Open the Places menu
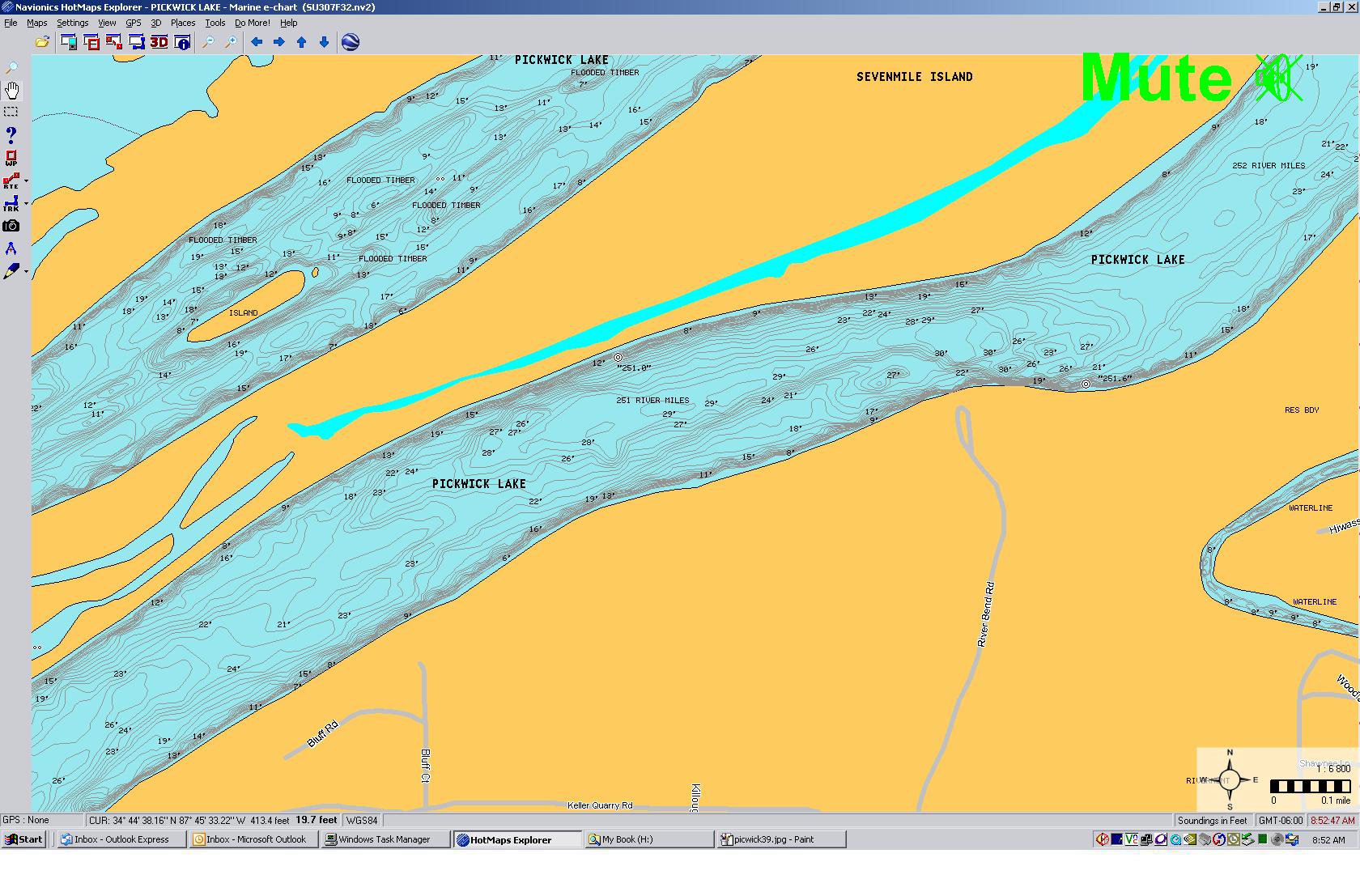 point(182,23)
